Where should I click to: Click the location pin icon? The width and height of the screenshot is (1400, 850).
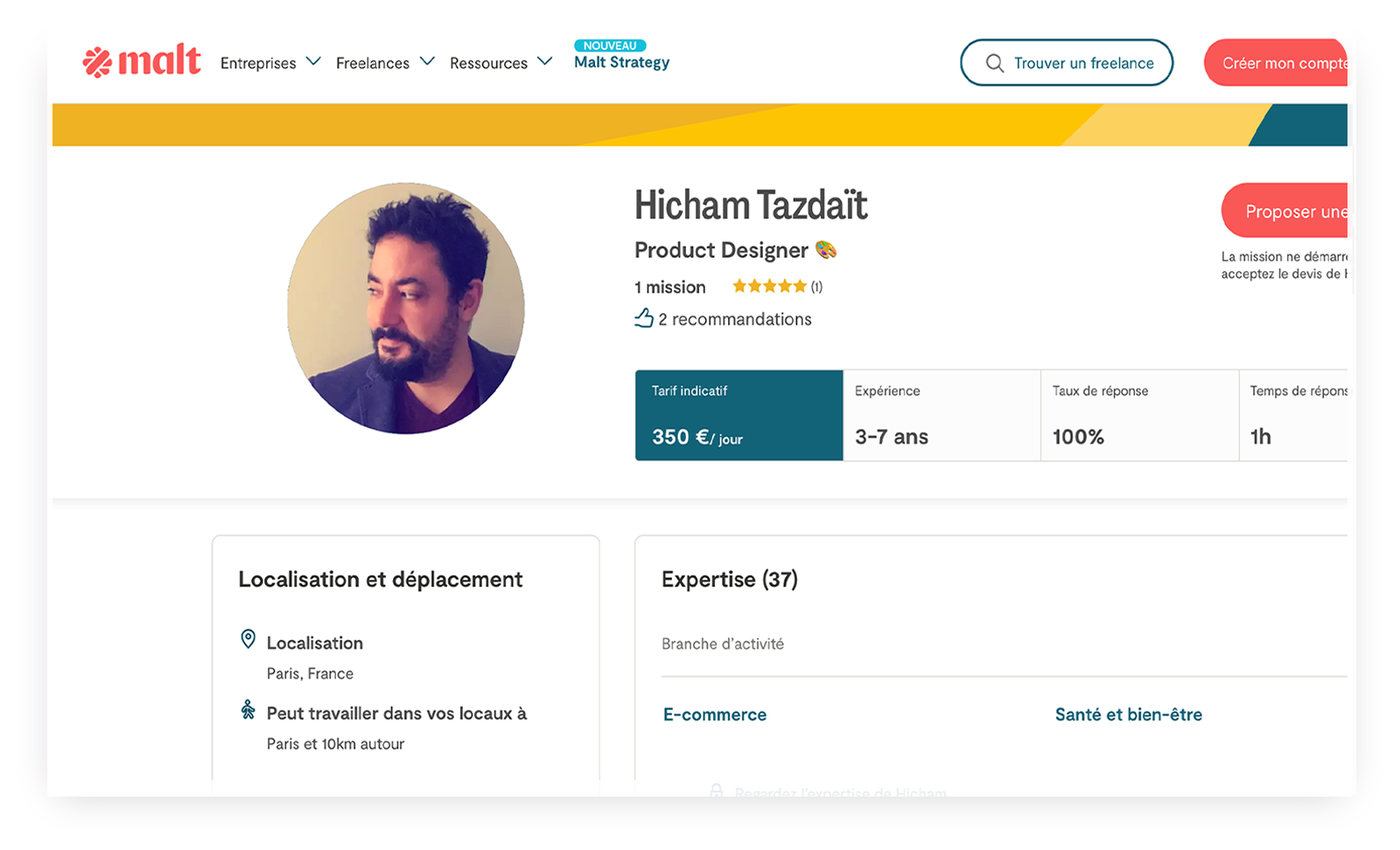coord(248,640)
